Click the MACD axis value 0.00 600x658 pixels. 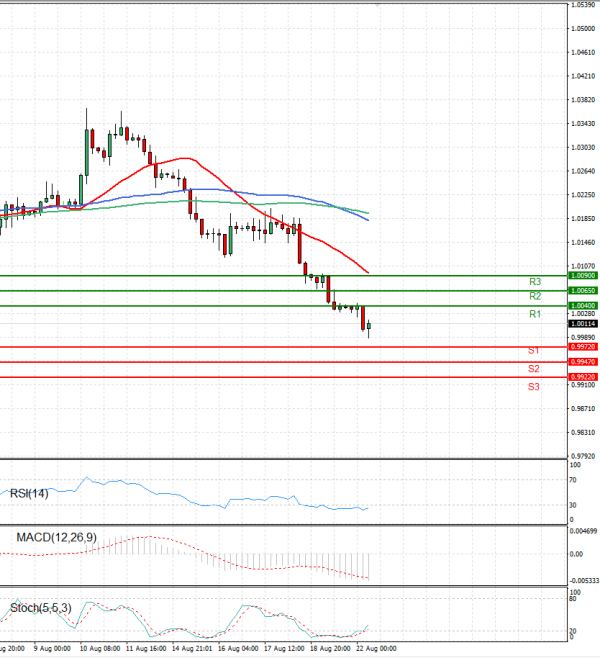tap(577, 554)
